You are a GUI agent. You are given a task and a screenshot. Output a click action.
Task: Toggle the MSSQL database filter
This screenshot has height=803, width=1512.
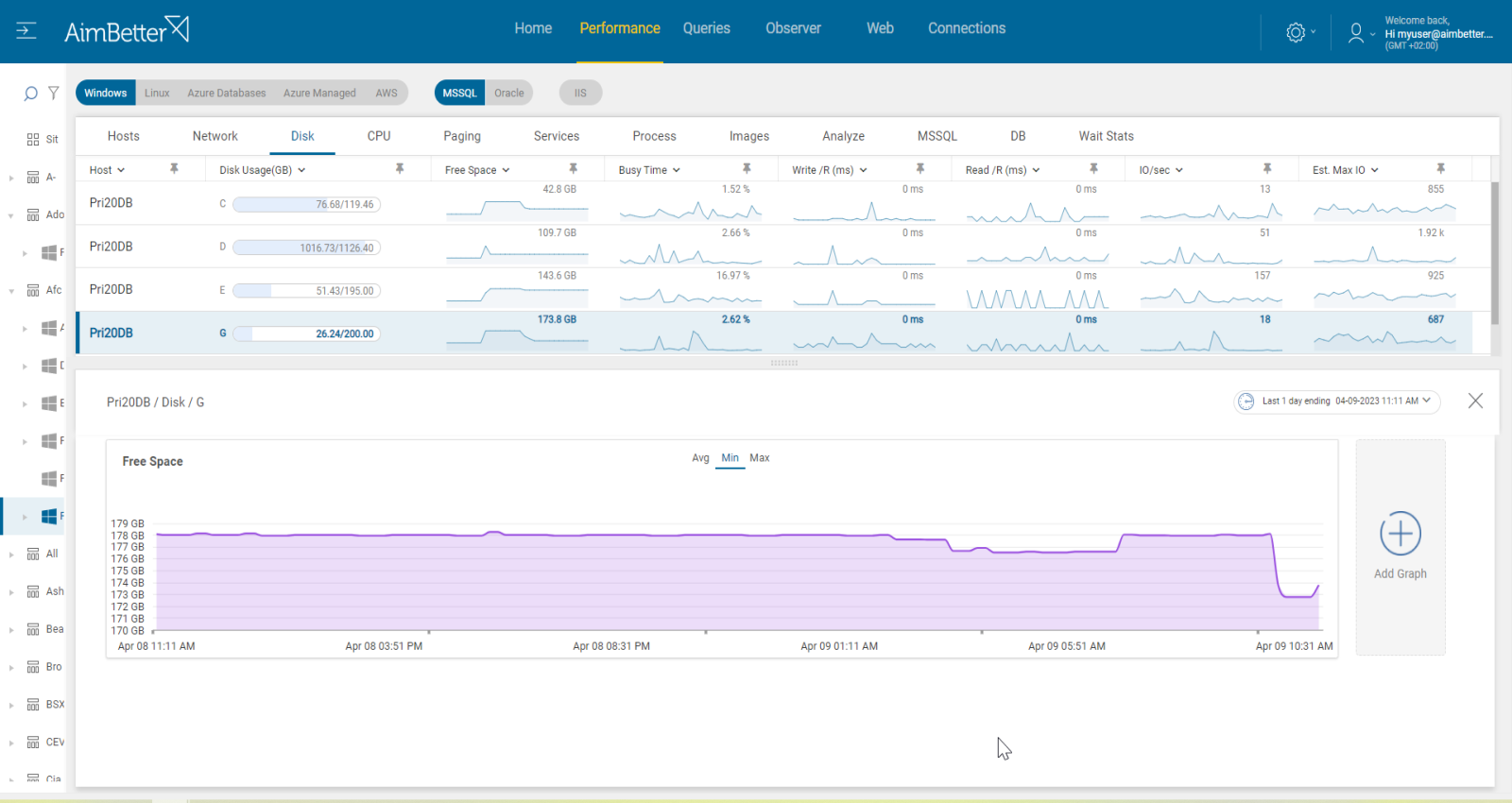point(459,93)
